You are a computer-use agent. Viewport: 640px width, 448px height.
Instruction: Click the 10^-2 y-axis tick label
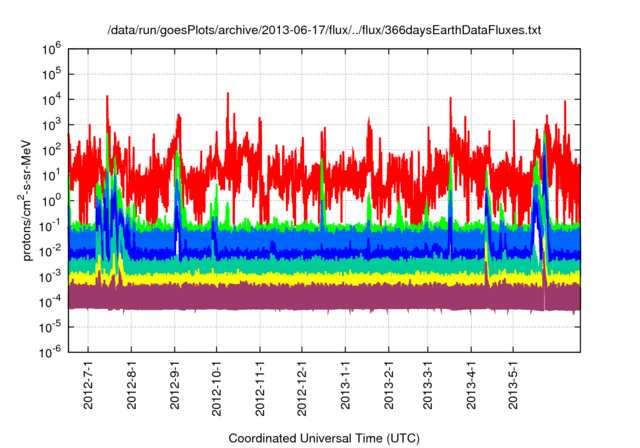[x=50, y=251]
